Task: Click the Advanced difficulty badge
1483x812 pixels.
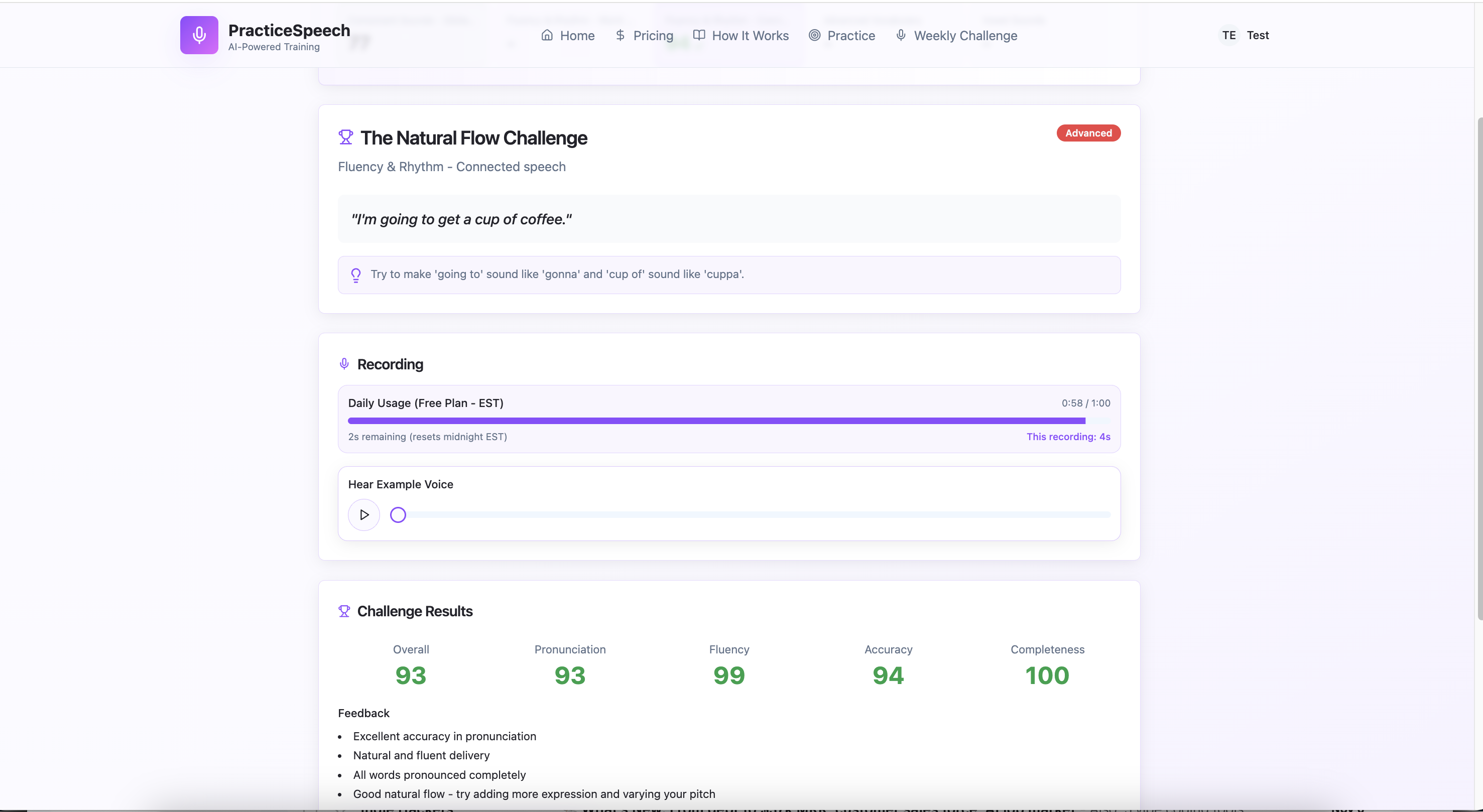Action: tap(1088, 133)
